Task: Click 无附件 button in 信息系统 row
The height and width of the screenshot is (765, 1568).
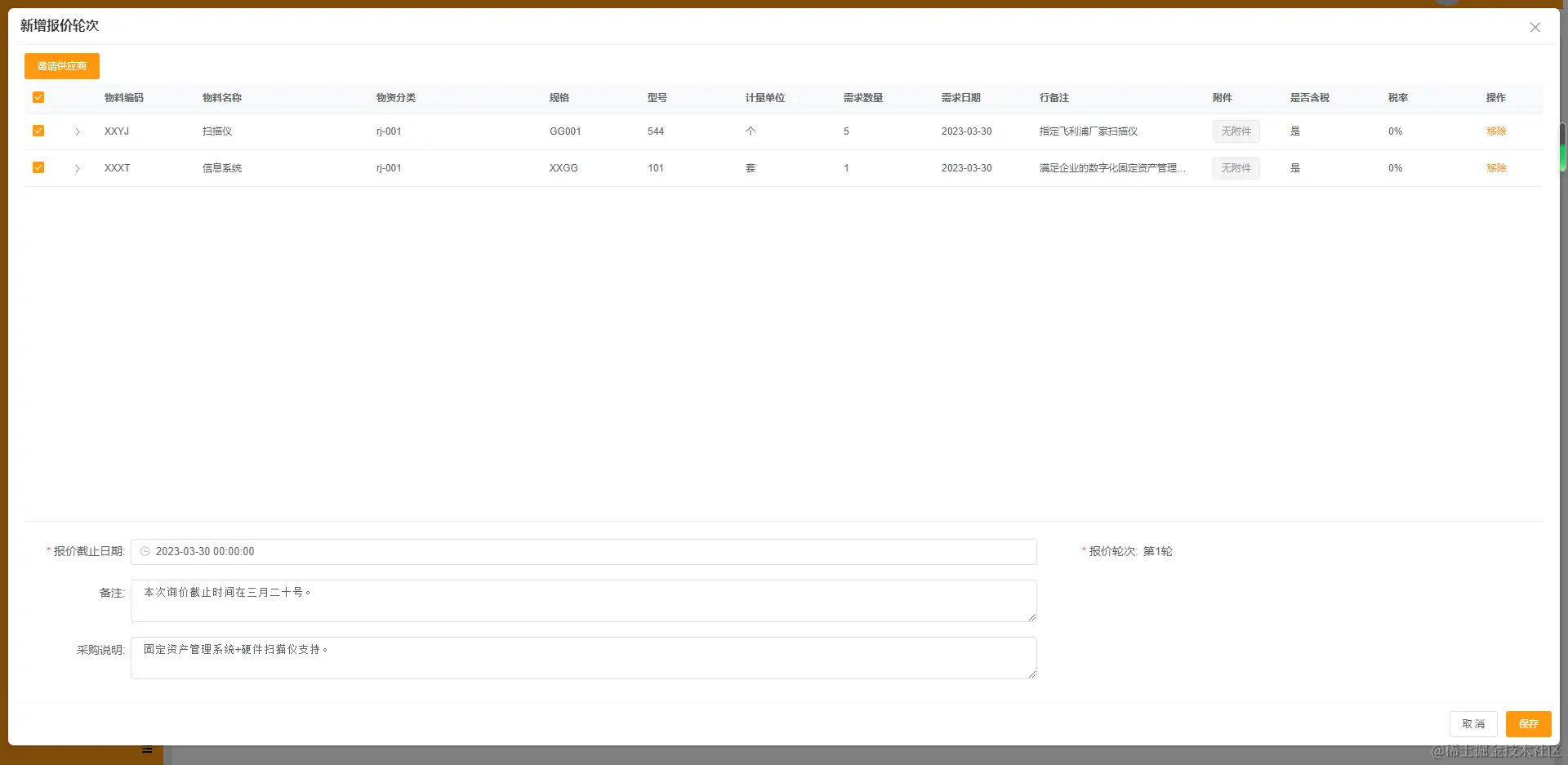Action: (1236, 168)
